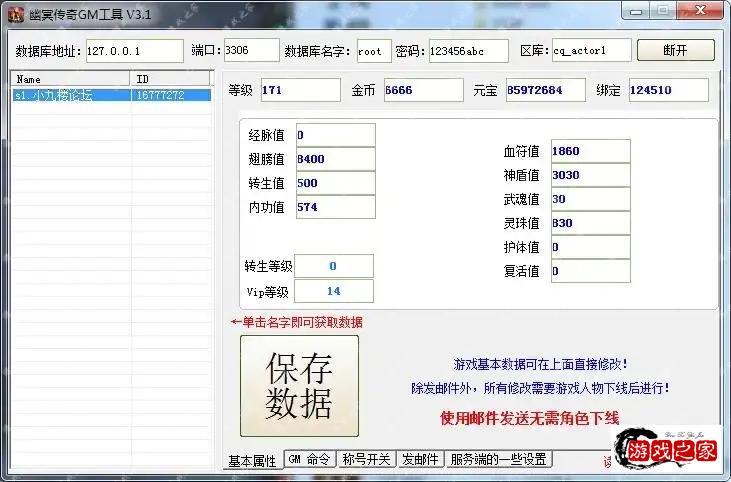The width and height of the screenshot is (731, 482).
Task: Maximize the GM tool window
Action: pos(663,10)
